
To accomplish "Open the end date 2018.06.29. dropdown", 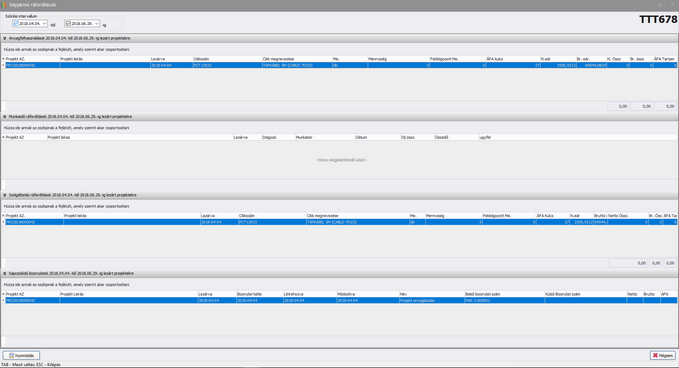I will point(96,23).
